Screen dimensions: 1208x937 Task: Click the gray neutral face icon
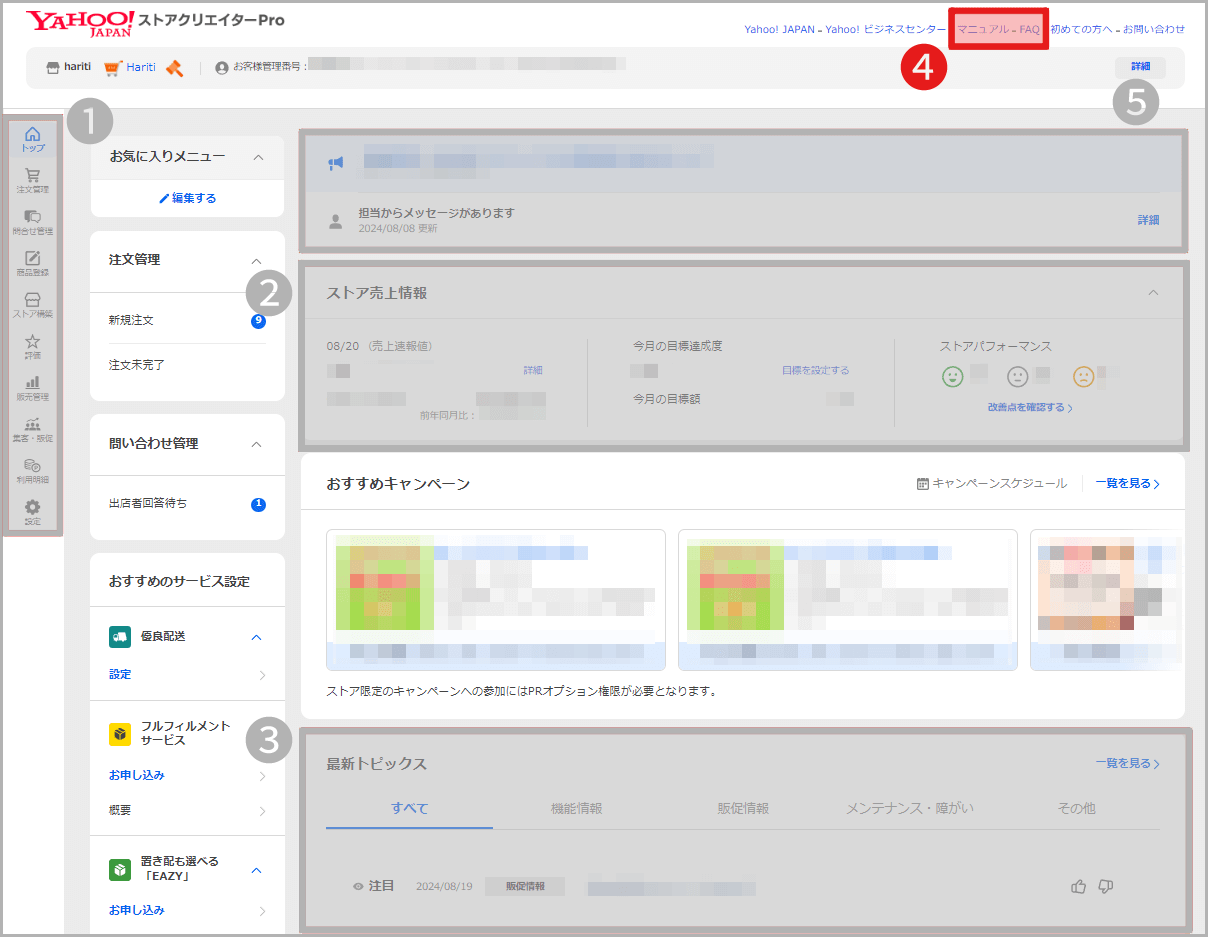tap(1018, 377)
